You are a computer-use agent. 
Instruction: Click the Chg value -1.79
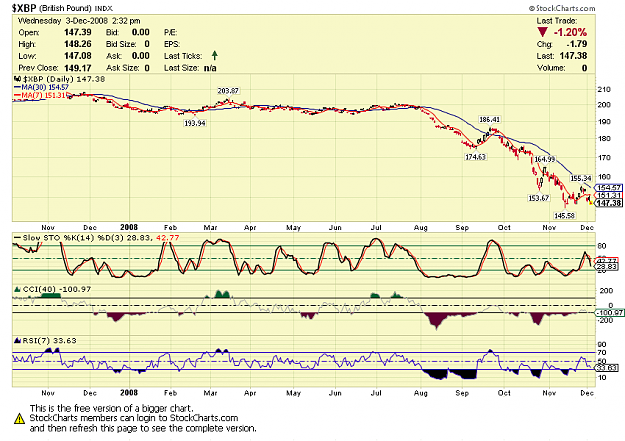[577, 44]
